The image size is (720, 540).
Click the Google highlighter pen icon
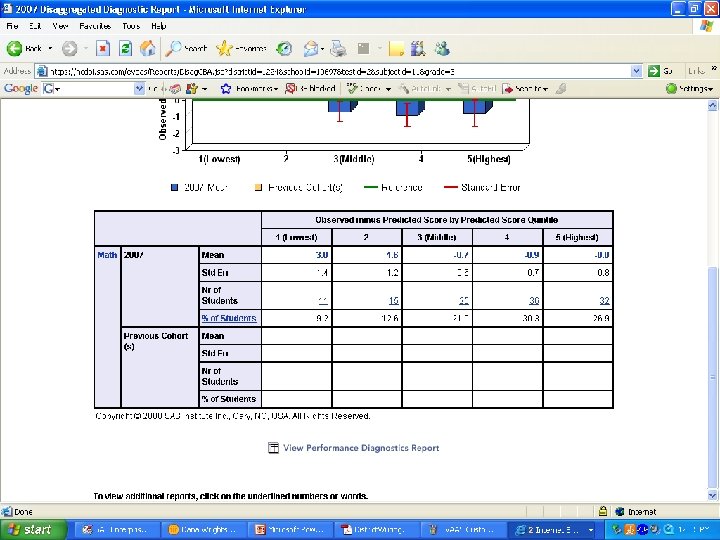pyautogui.click(x=561, y=89)
